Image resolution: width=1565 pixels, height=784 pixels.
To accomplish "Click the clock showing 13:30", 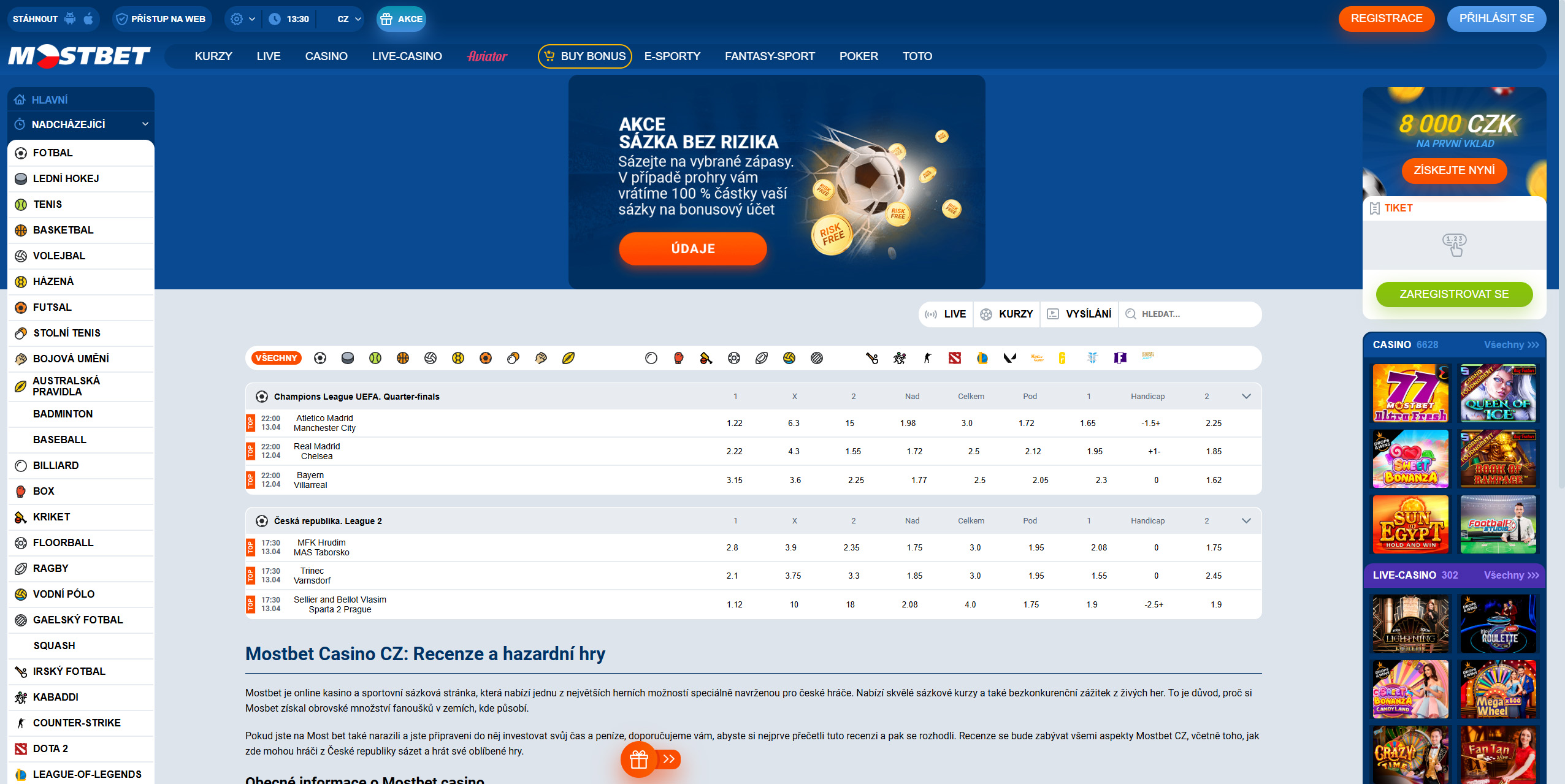I will click(288, 19).
